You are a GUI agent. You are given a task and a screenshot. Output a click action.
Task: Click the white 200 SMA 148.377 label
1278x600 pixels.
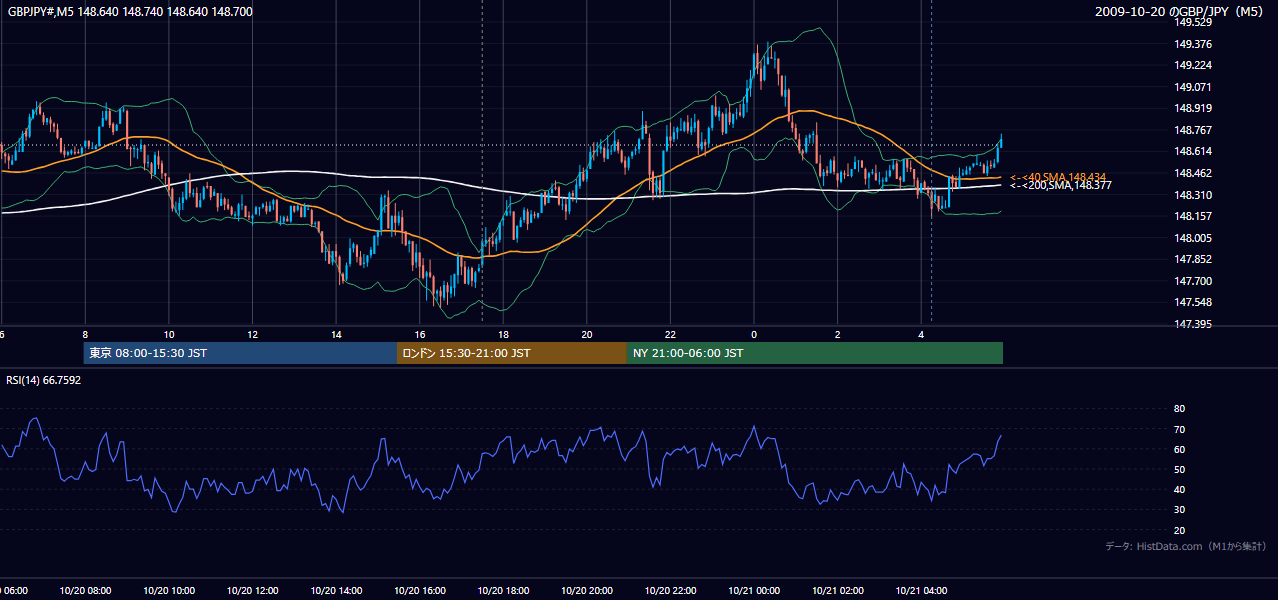[1060, 185]
